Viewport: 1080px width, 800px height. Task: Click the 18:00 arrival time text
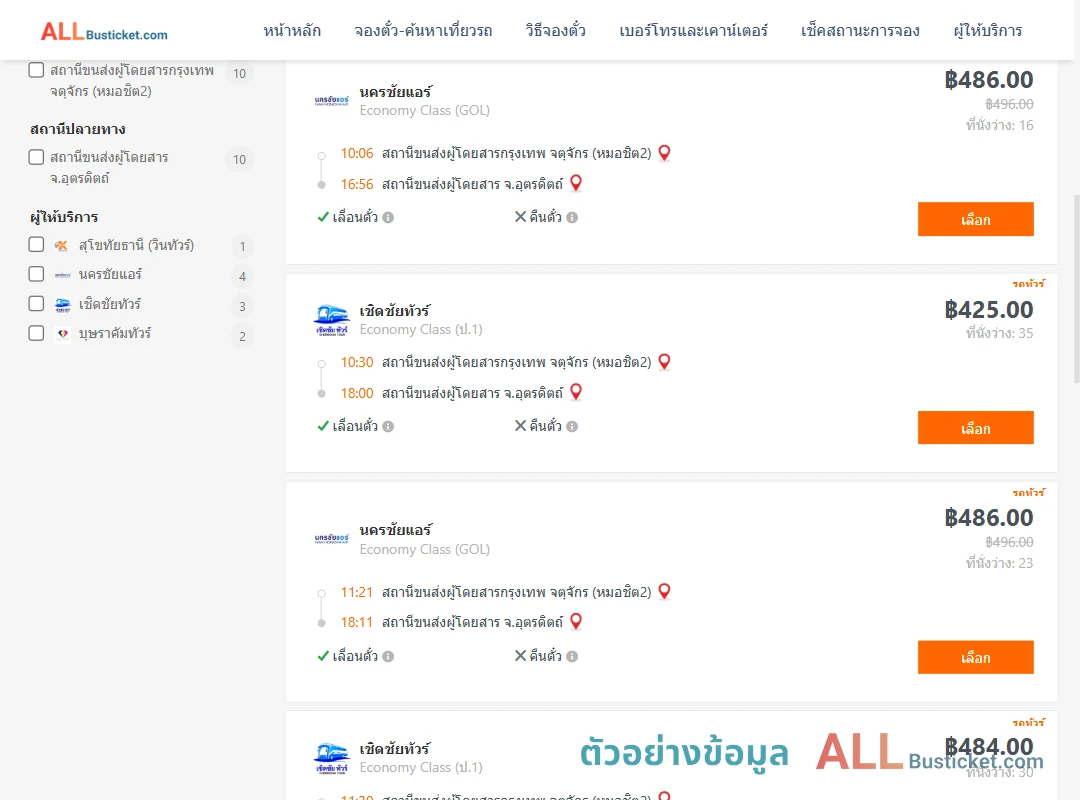click(357, 393)
